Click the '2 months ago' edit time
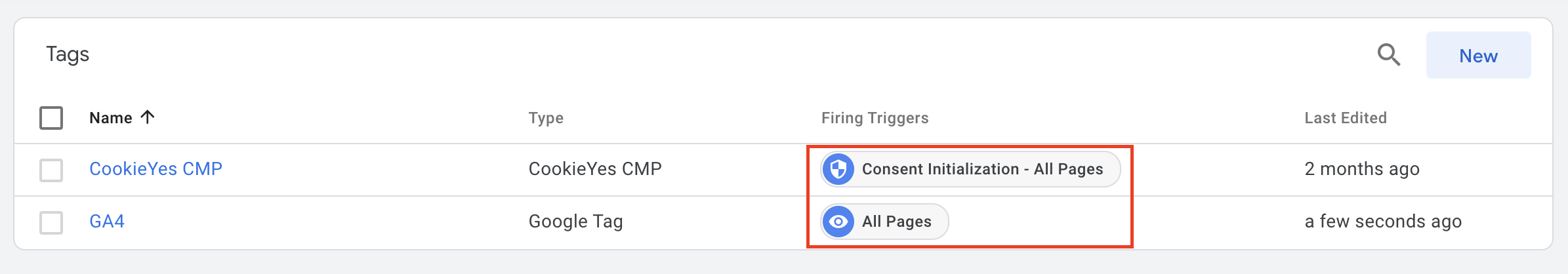This screenshot has width=1568, height=274. 1361,169
